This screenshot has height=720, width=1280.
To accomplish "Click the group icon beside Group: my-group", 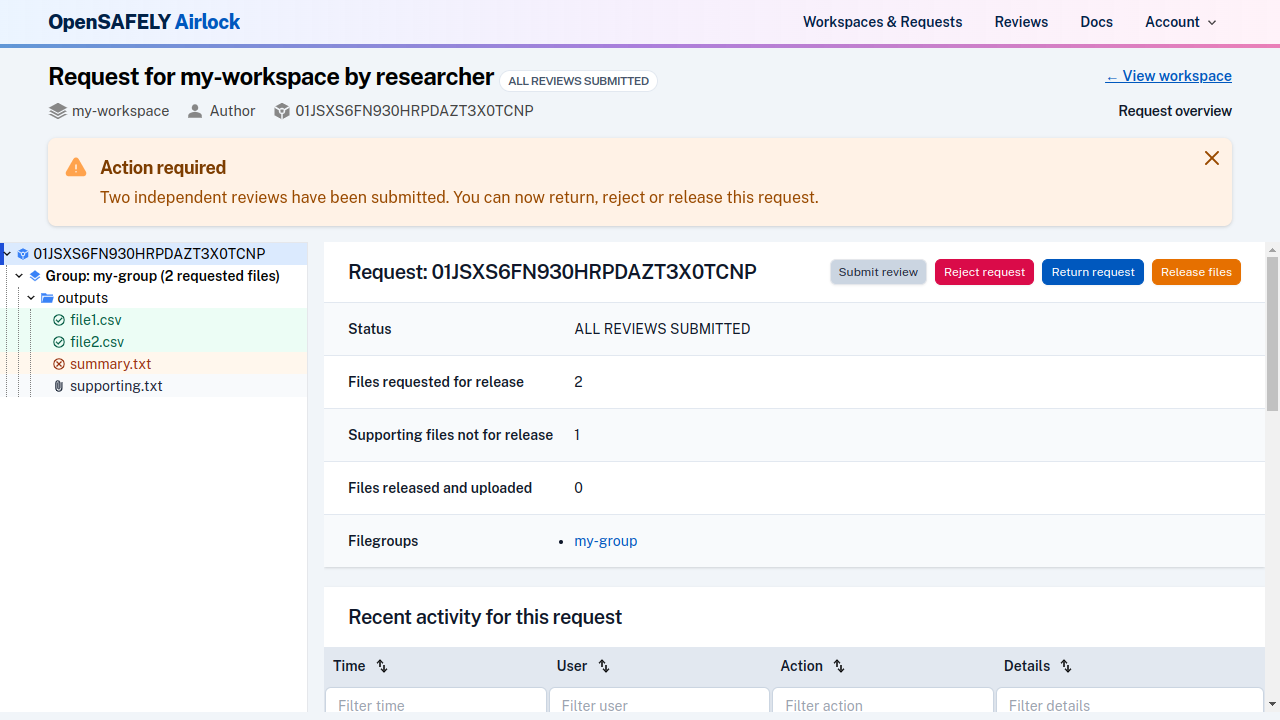I will point(35,276).
